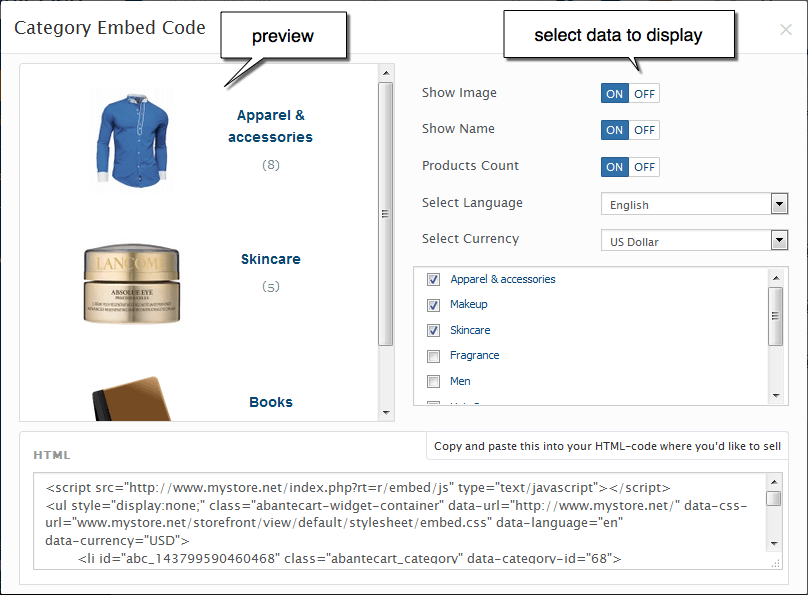The width and height of the screenshot is (808, 595).
Task: Click the HTML code box scroll down arrow
Action: point(773,543)
